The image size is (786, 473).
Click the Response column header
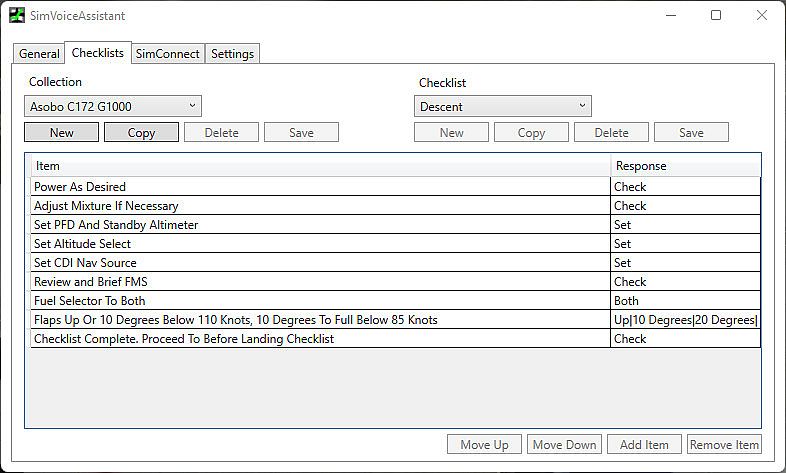641,166
